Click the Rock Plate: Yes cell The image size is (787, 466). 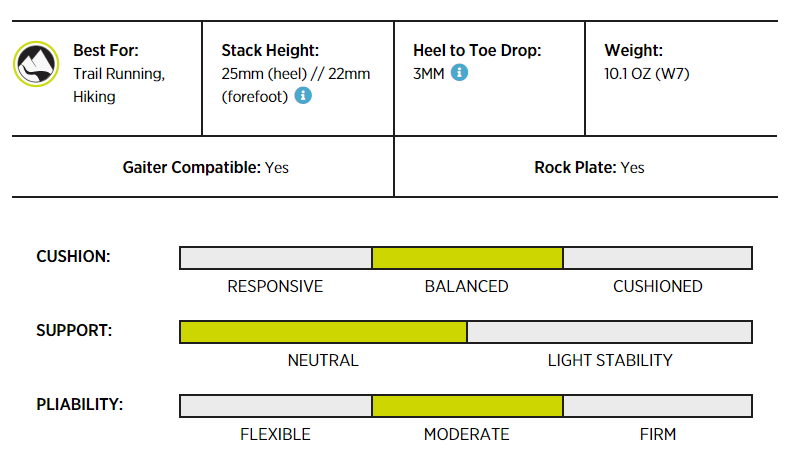589,167
